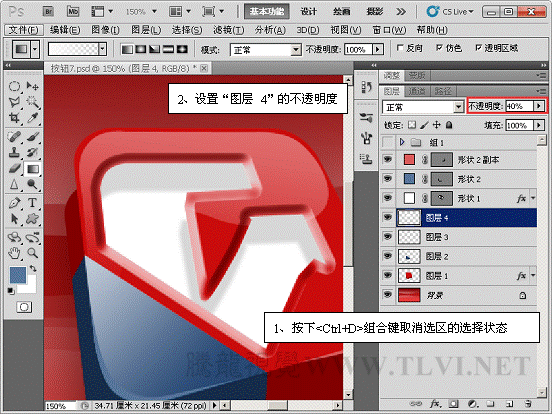The image size is (552, 414).
Task: Open the fill 填充 slider arrow
Action: coord(539,125)
